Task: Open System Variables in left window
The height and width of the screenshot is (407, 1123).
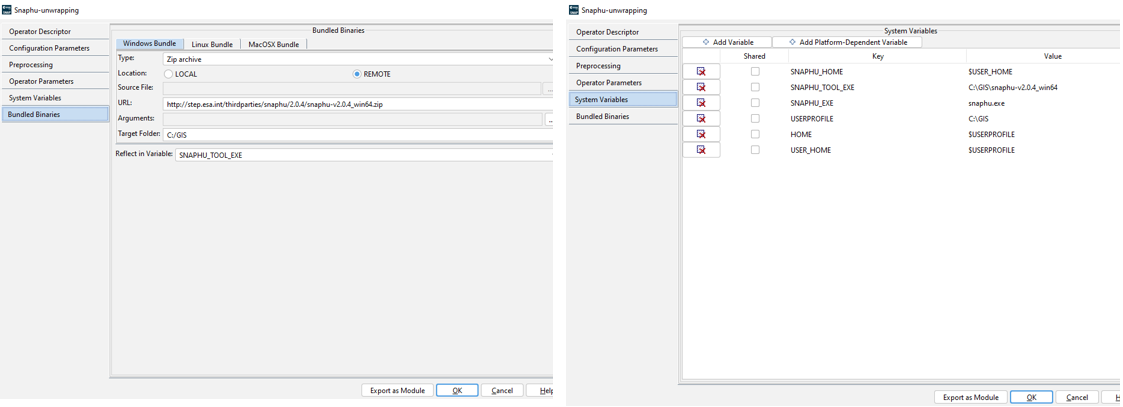Action: pos(56,97)
